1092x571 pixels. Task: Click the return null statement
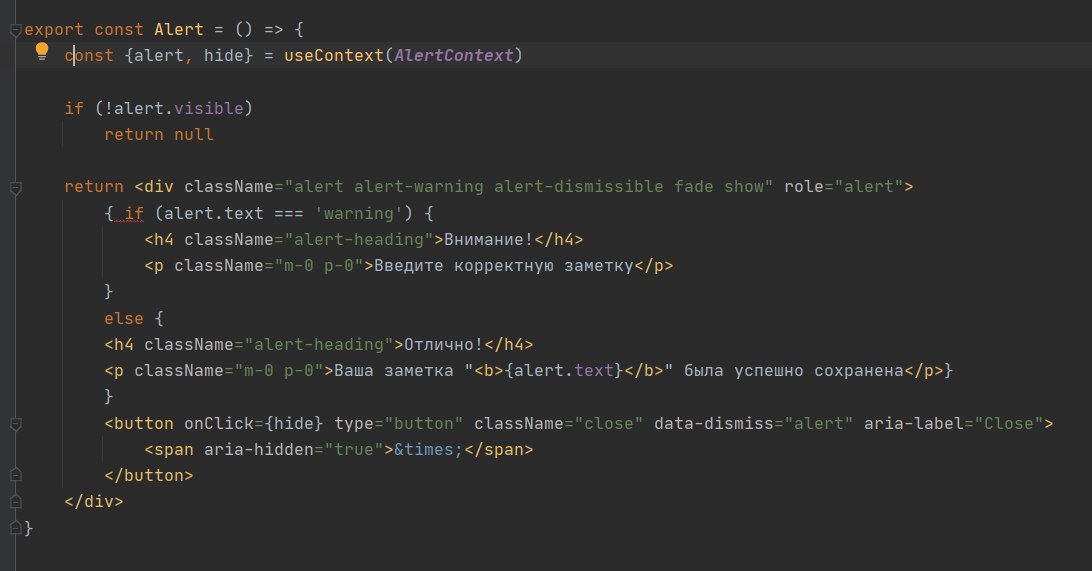click(159, 134)
